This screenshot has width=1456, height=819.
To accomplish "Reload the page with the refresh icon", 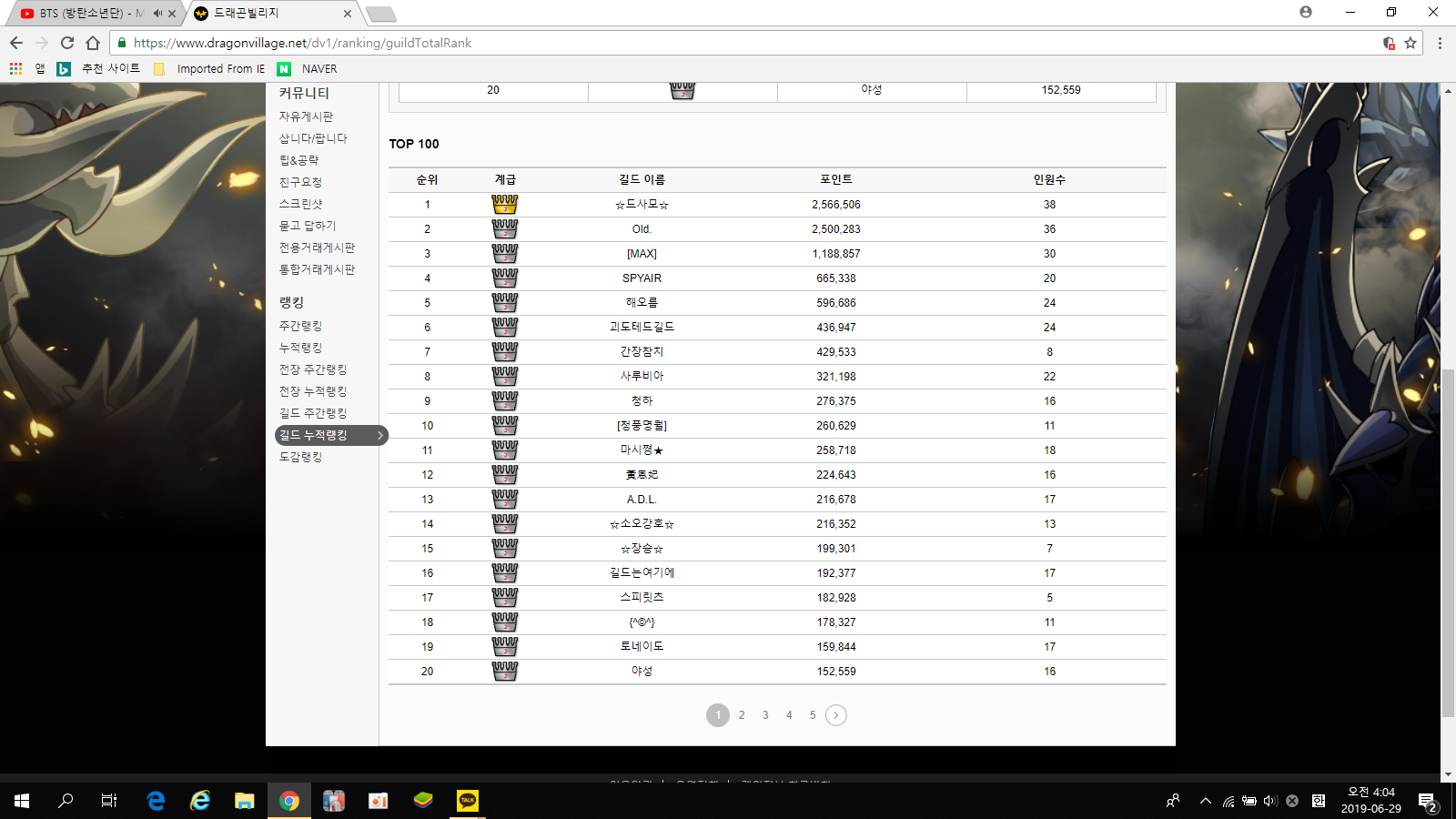I will click(67, 43).
